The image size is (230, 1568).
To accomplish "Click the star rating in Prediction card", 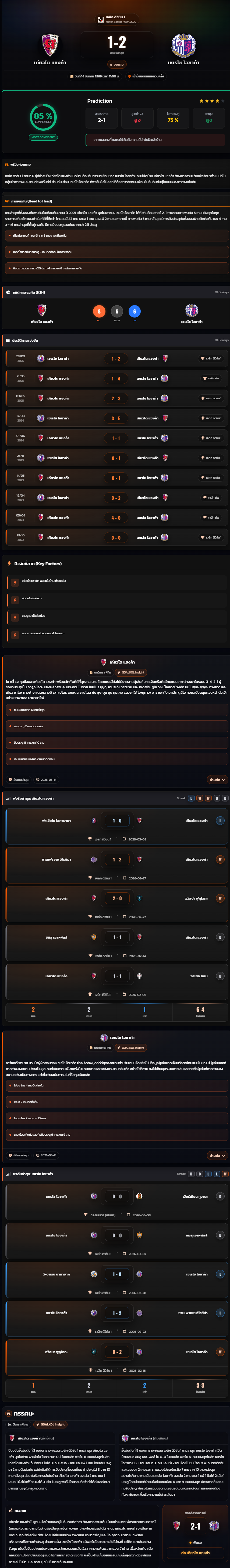I will pyautogui.click(x=212, y=101).
